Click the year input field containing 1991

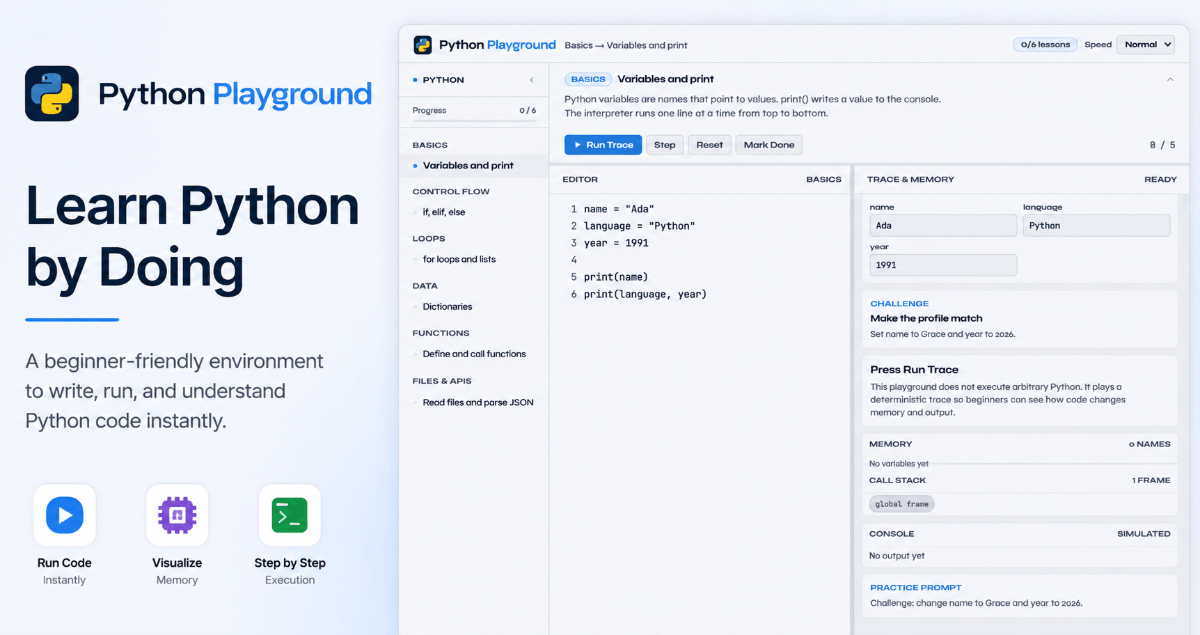point(943,265)
